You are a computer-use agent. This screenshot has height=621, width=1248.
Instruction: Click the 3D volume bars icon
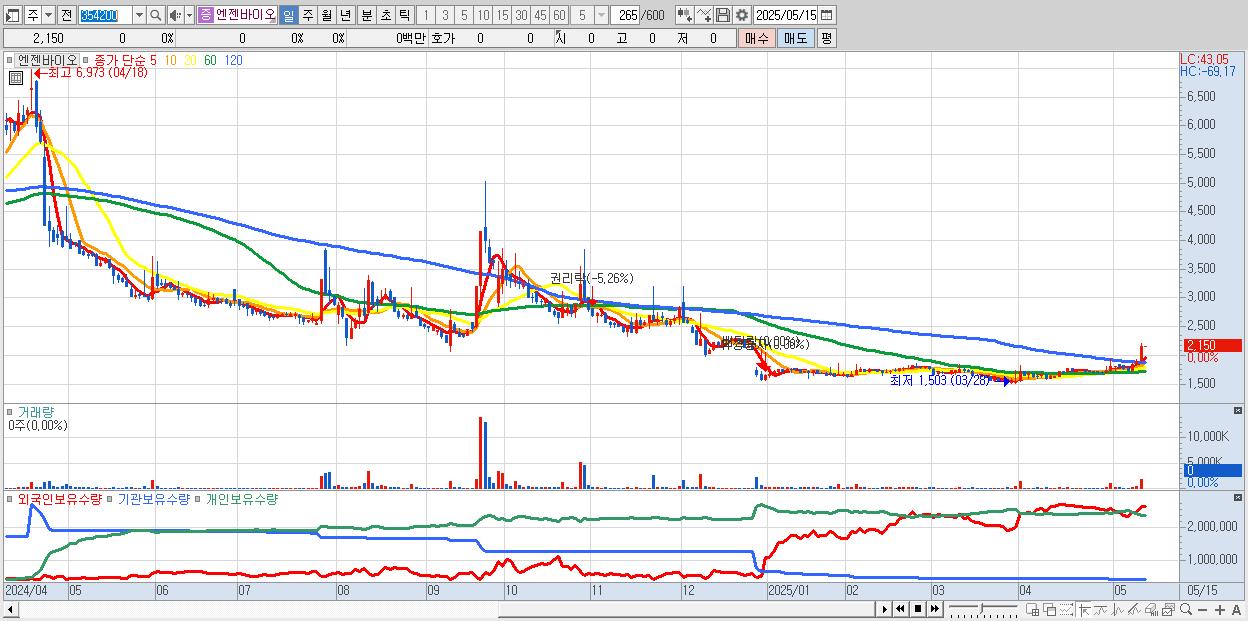pos(1152,610)
